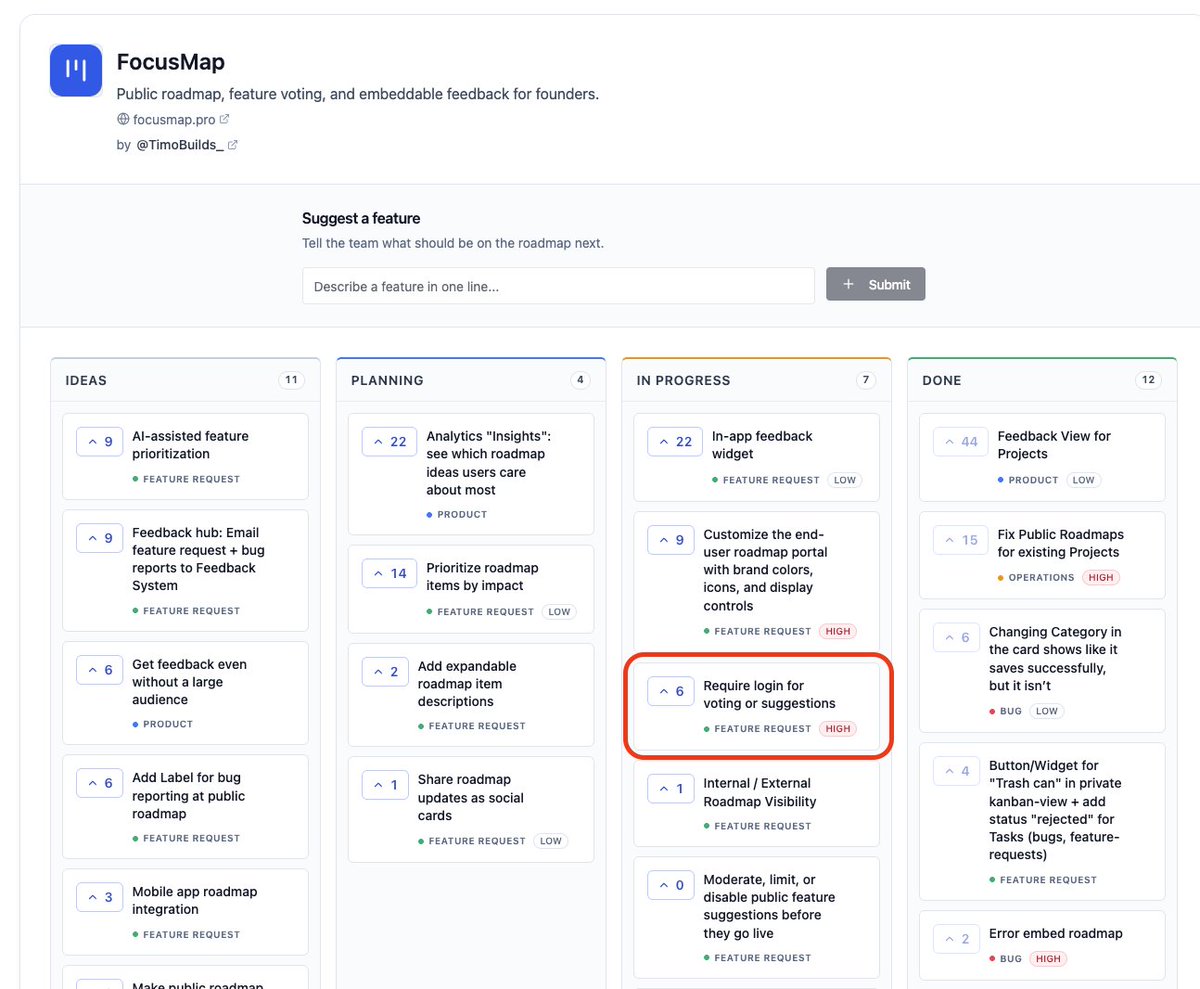Upvote the "In-app feedback widget" item
The image size is (1200, 989).
coord(671,441)
